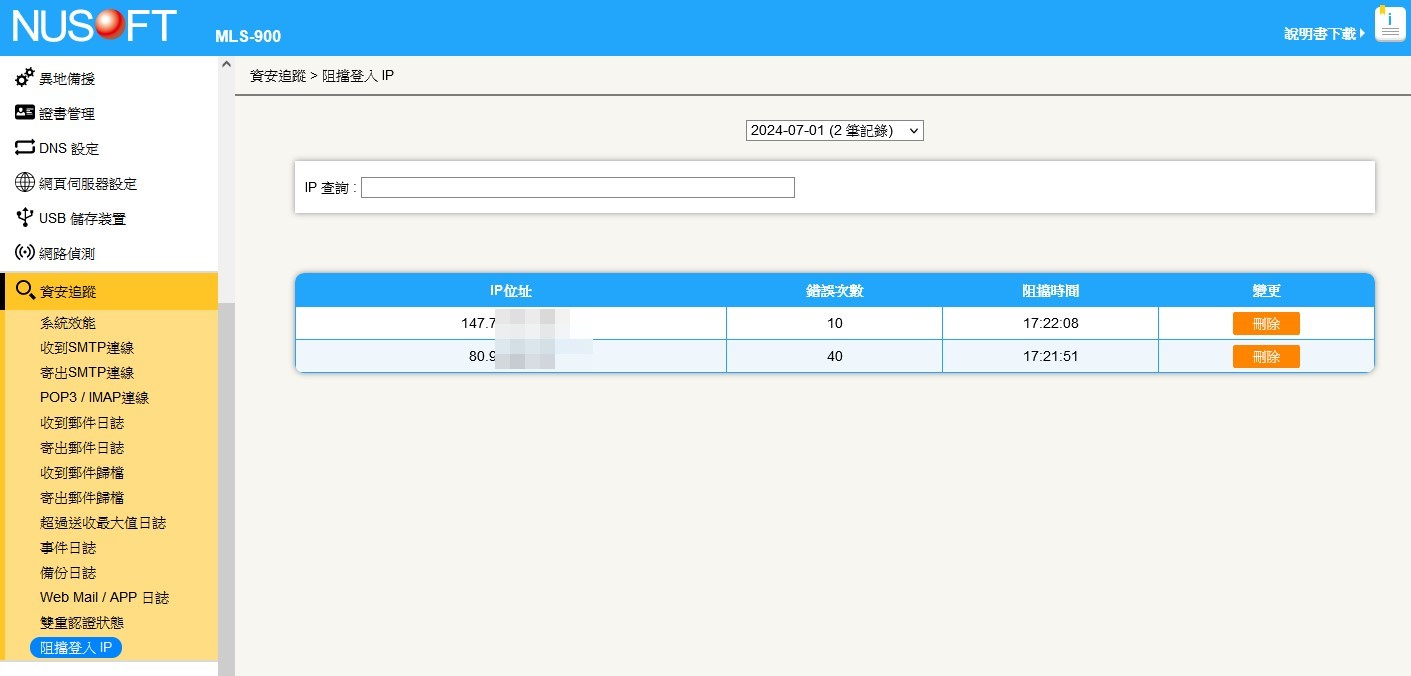Click the NUSOFT logo
The image size is (1411, 676).
click(x=95, y=27)
